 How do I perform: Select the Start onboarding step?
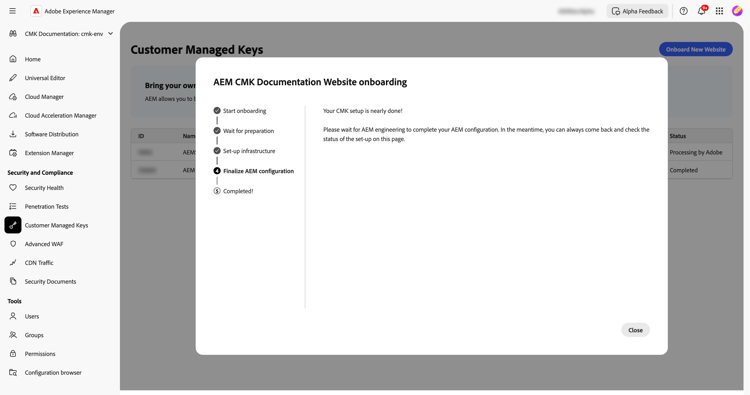[x=240, y=110]
